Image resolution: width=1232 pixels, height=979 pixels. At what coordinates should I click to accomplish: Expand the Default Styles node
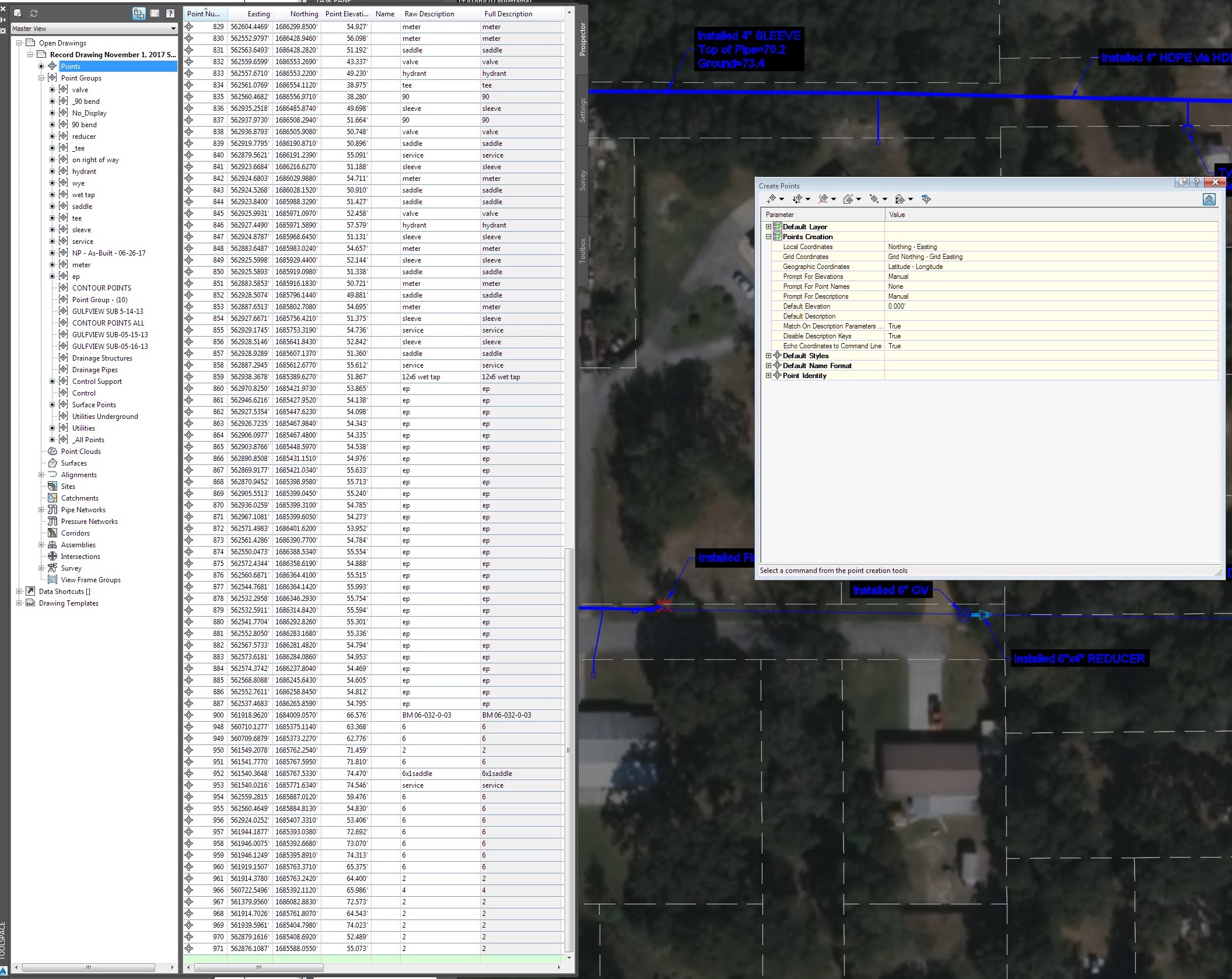768,355
